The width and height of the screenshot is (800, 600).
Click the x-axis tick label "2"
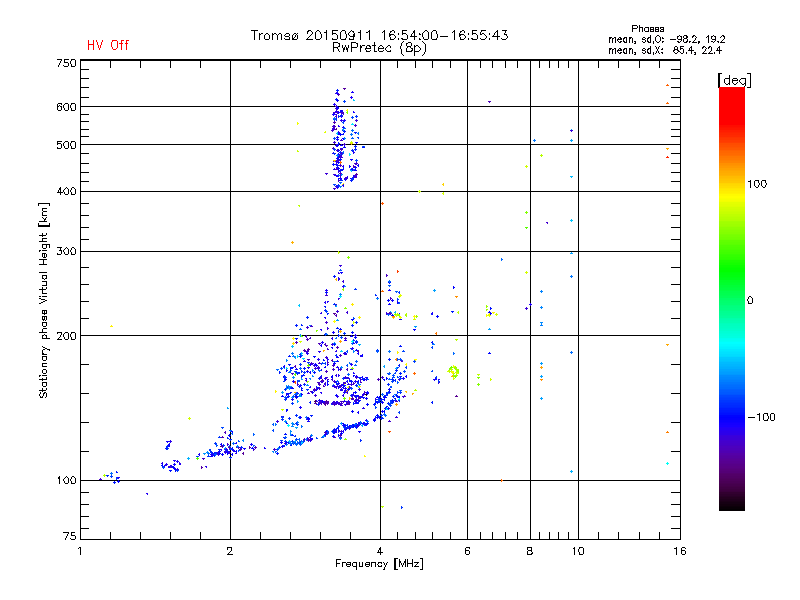point(230,551)
